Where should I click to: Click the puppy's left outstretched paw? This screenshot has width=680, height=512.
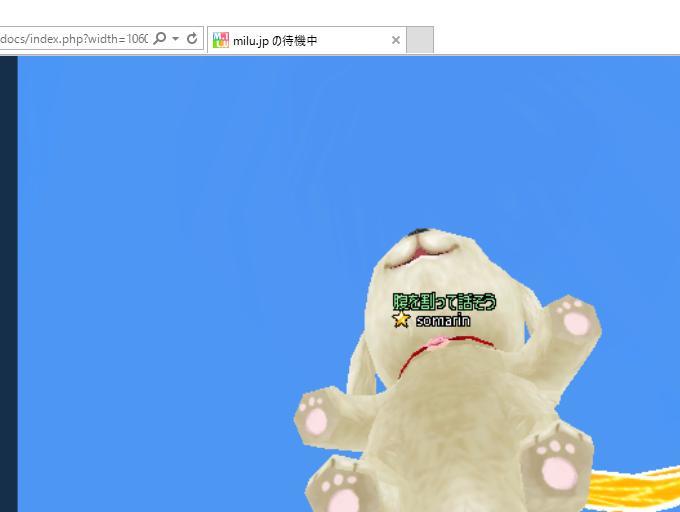click(x=314, y=415)
